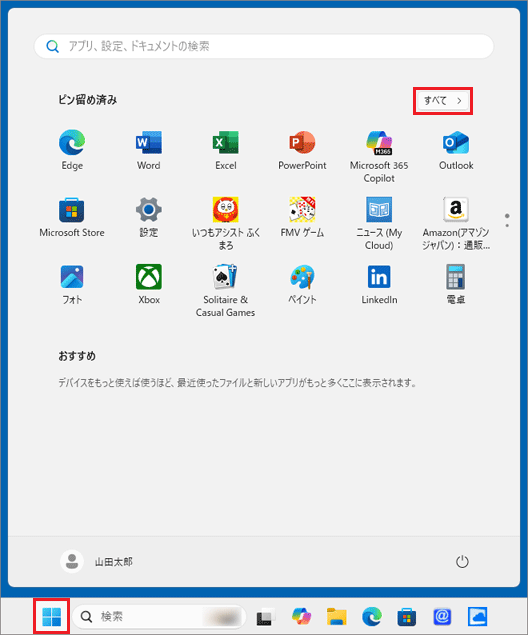Open the LinkedIn pinned app

(x=379, y=285)
